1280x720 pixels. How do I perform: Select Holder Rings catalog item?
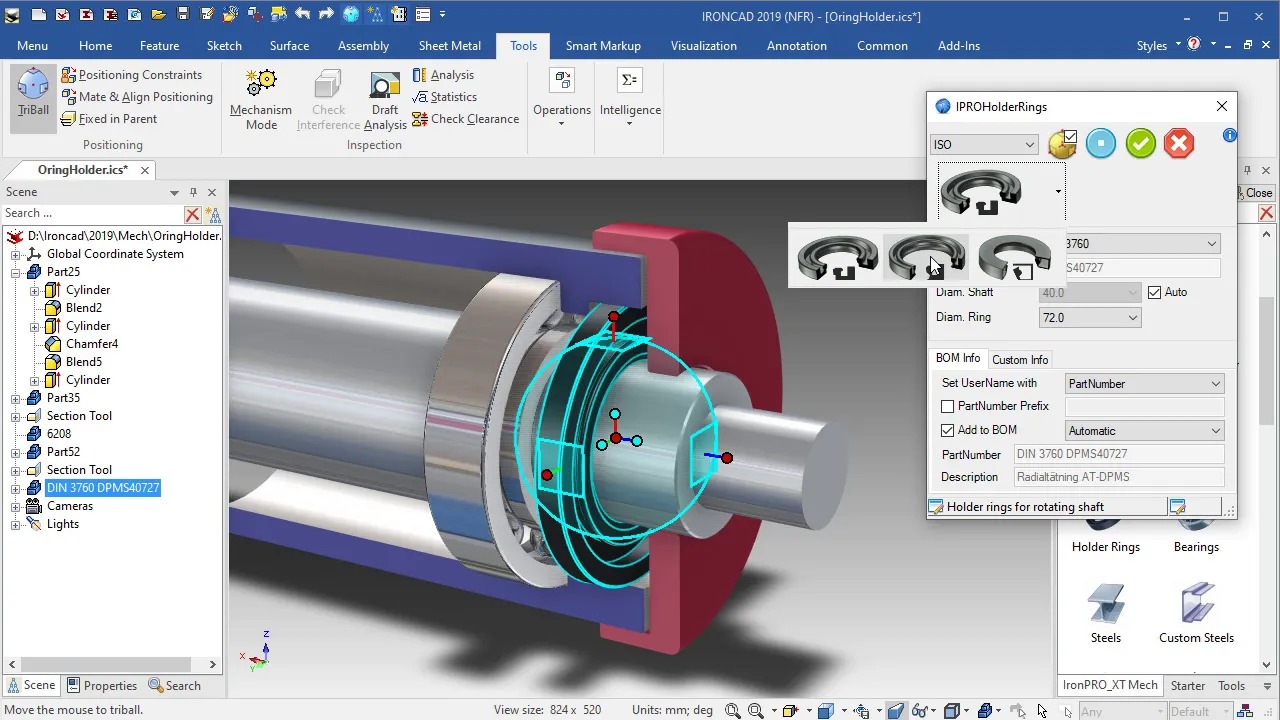1105,536
